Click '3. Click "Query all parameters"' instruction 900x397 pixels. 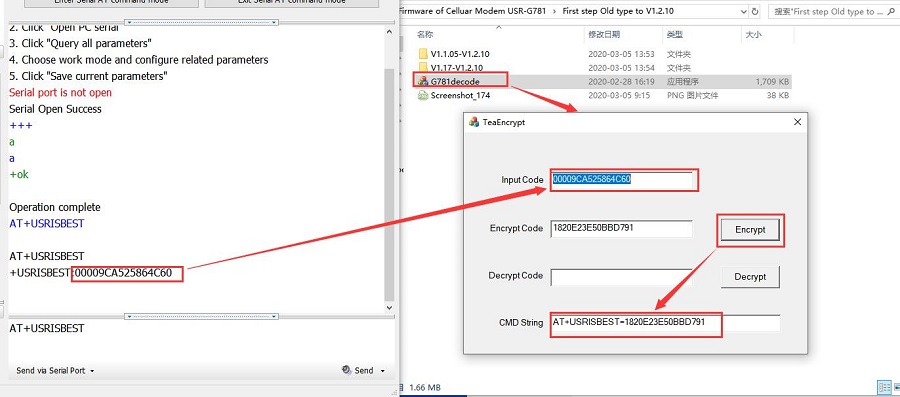coord(80,44)
